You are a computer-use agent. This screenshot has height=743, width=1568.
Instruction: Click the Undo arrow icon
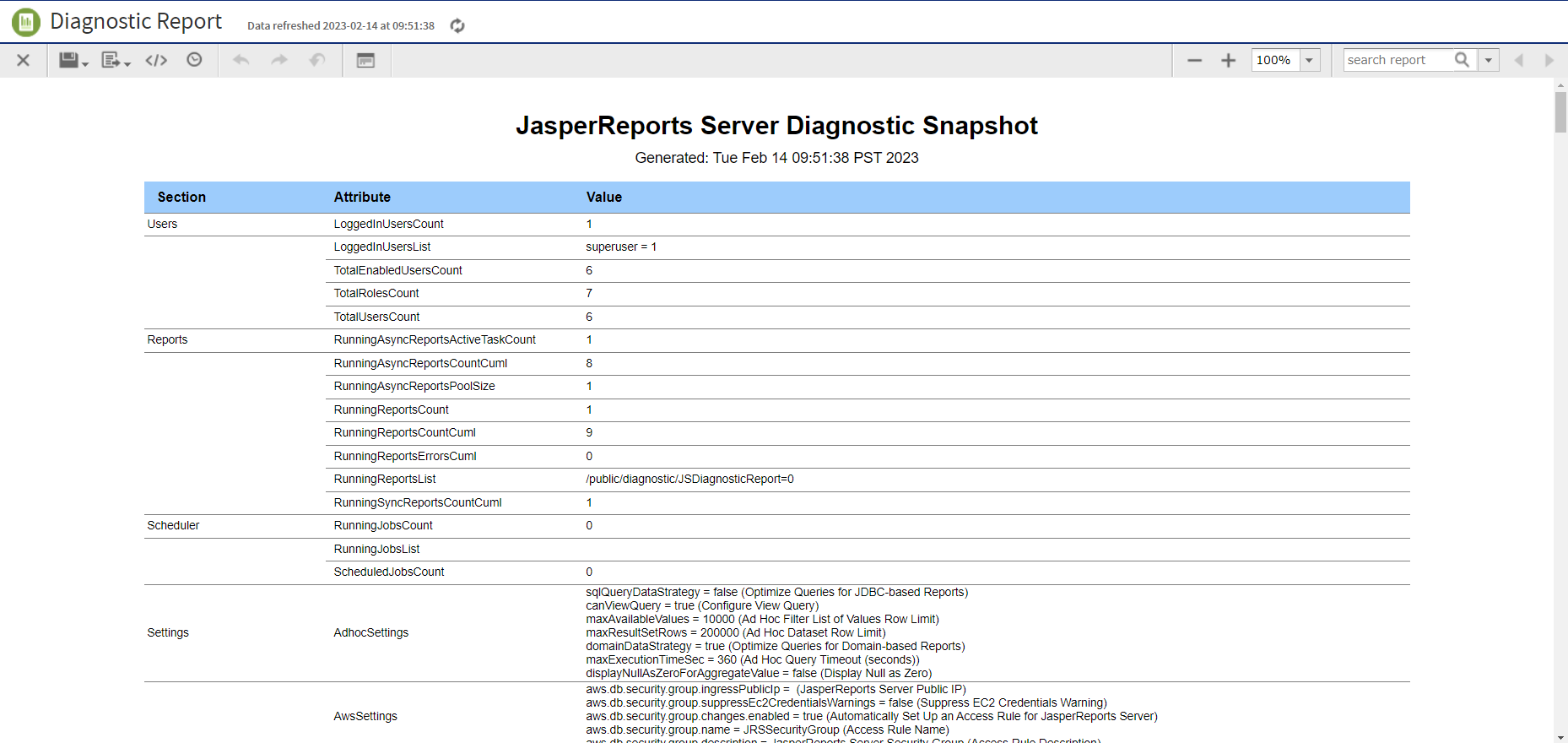241,60
